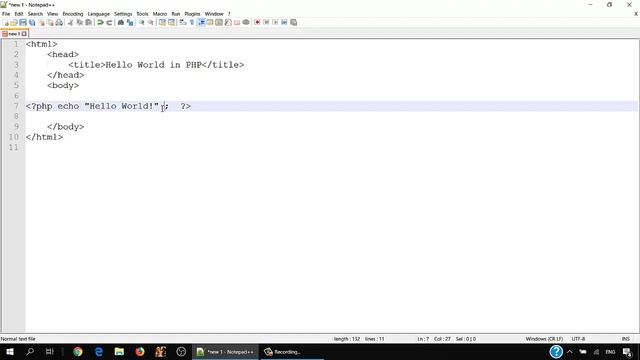The image size is (640, 360).
Task: Open the Macro menu
Action: coord(160,14)
